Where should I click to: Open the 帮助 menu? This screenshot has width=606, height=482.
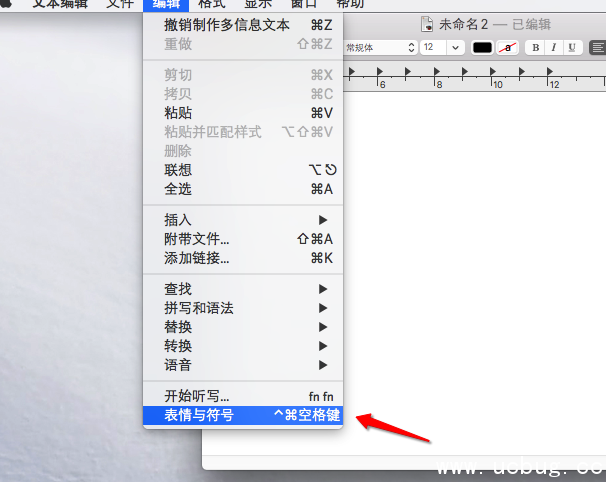pyautogui.click(x=350, y=4)
